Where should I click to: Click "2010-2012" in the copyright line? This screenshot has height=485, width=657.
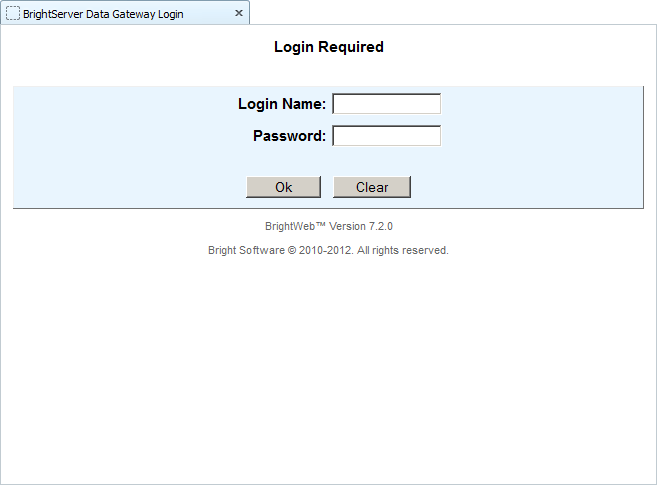coord(325,250)
